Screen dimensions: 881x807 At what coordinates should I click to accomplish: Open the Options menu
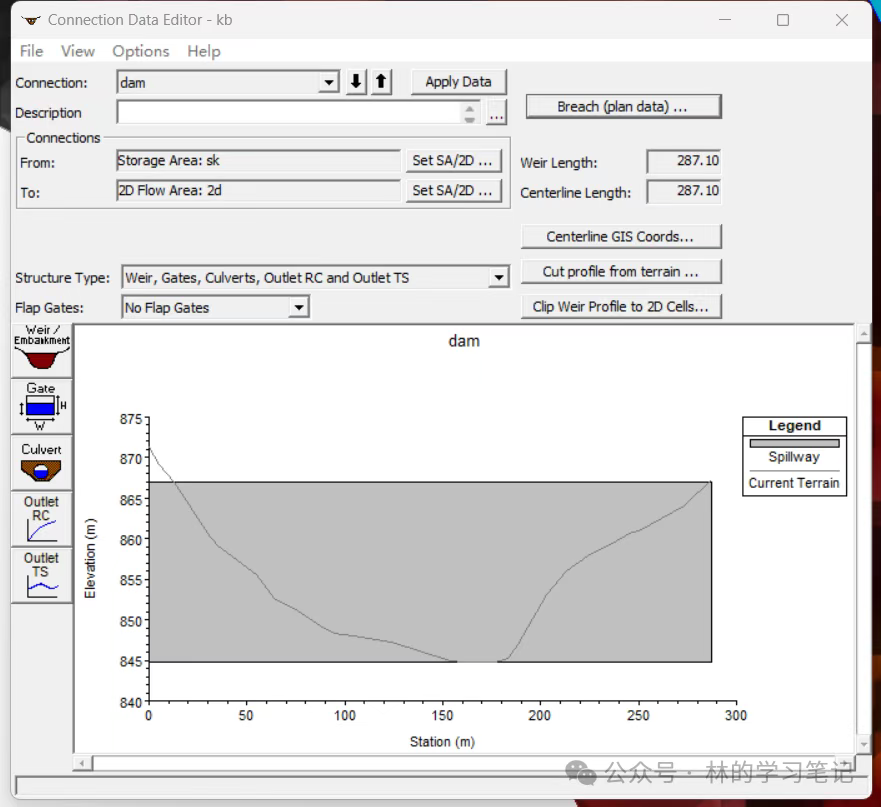point(140,51)
